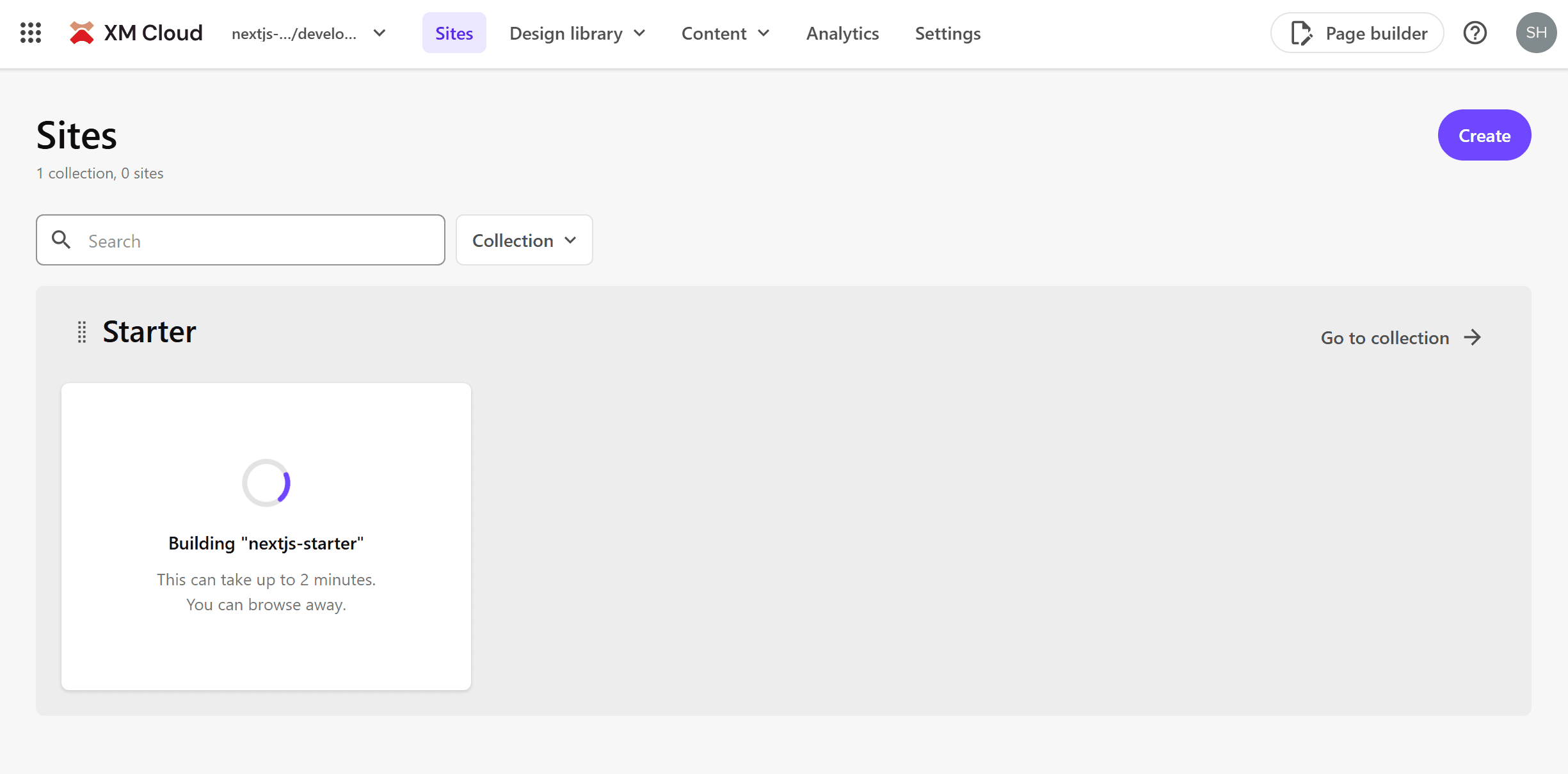Open the SH user avatar menu

pyautogui.click(x=1536, y=33)
